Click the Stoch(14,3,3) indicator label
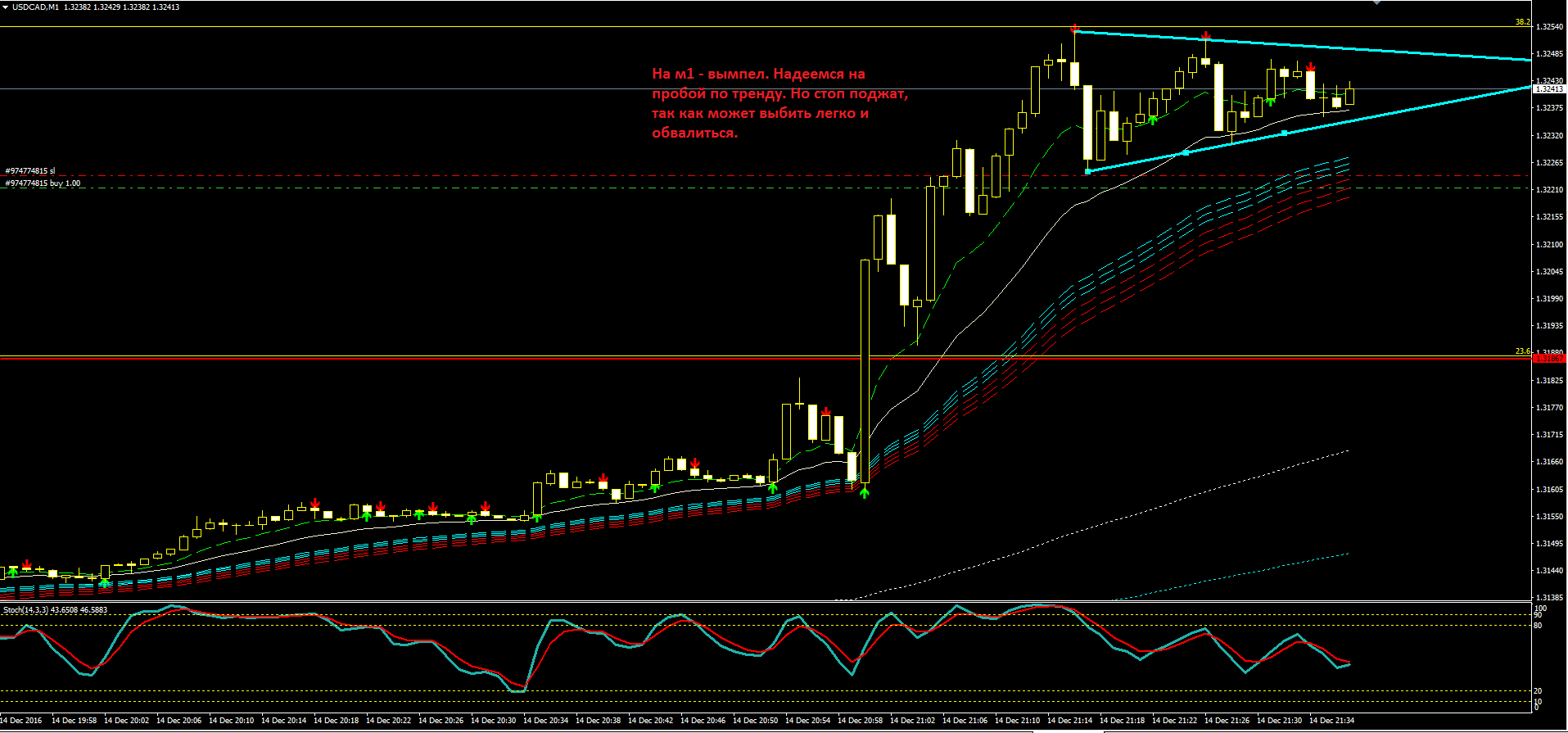1568x733 pixels. 55,609
